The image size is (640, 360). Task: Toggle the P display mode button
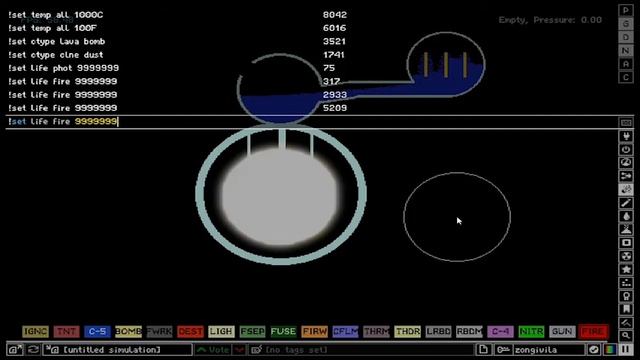pos(626,10)
